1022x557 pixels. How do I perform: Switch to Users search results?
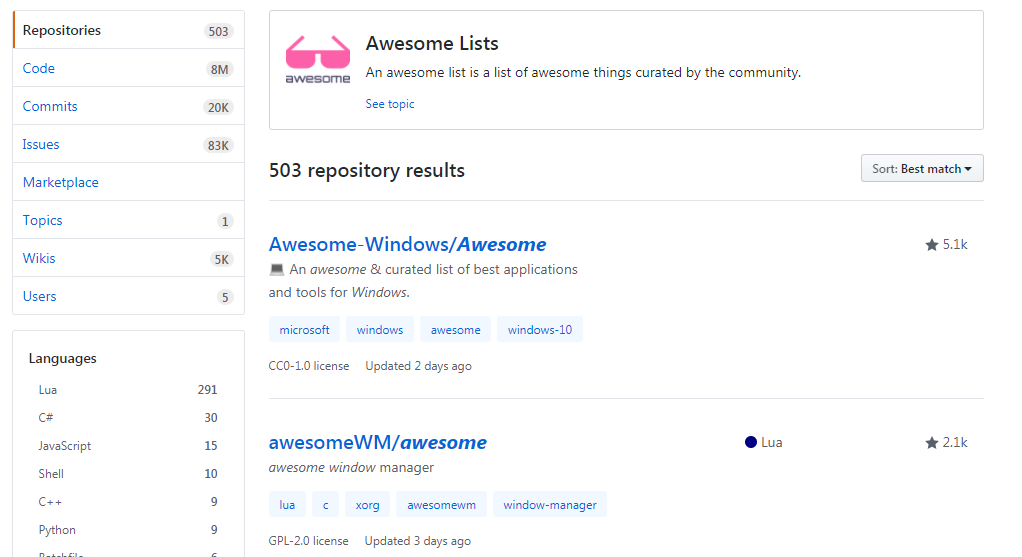[128, 296]
